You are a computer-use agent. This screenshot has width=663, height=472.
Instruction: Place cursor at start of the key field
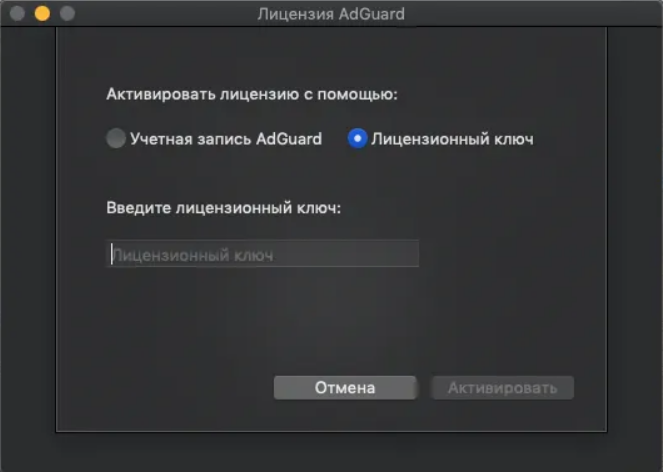112,254
